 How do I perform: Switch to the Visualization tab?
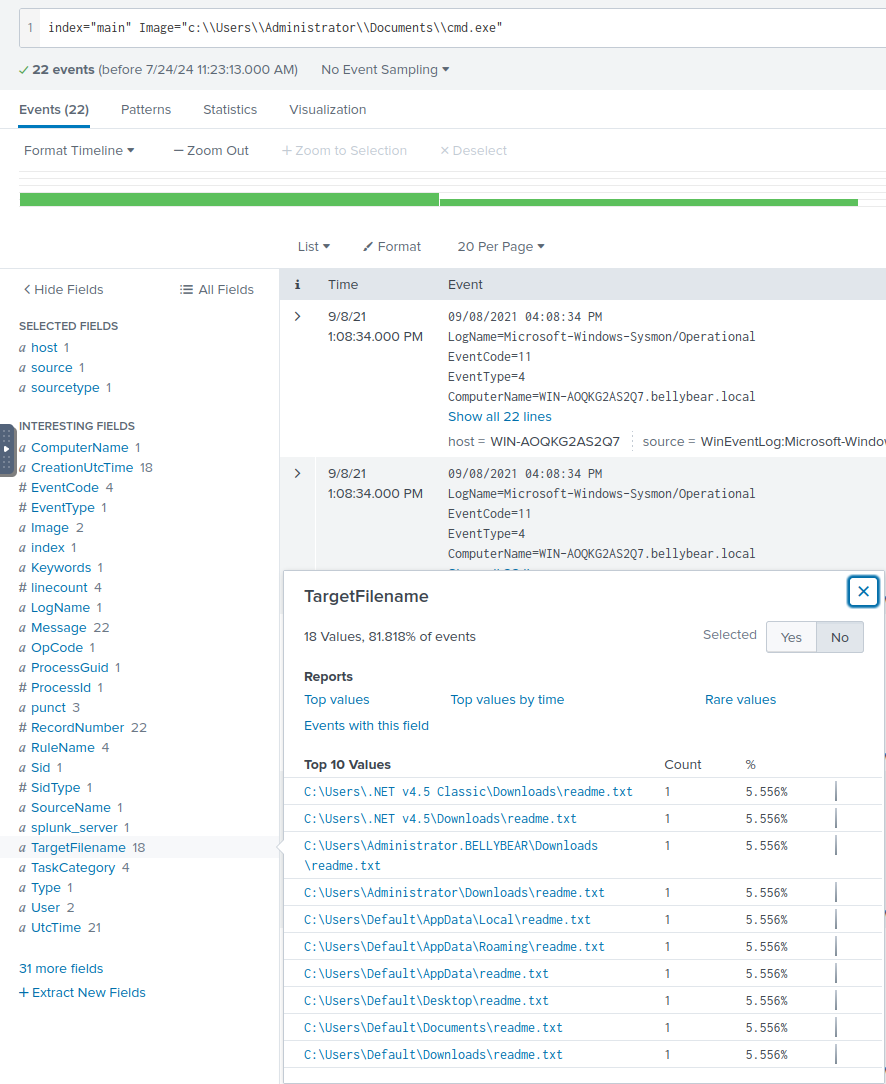click(327, 110)
